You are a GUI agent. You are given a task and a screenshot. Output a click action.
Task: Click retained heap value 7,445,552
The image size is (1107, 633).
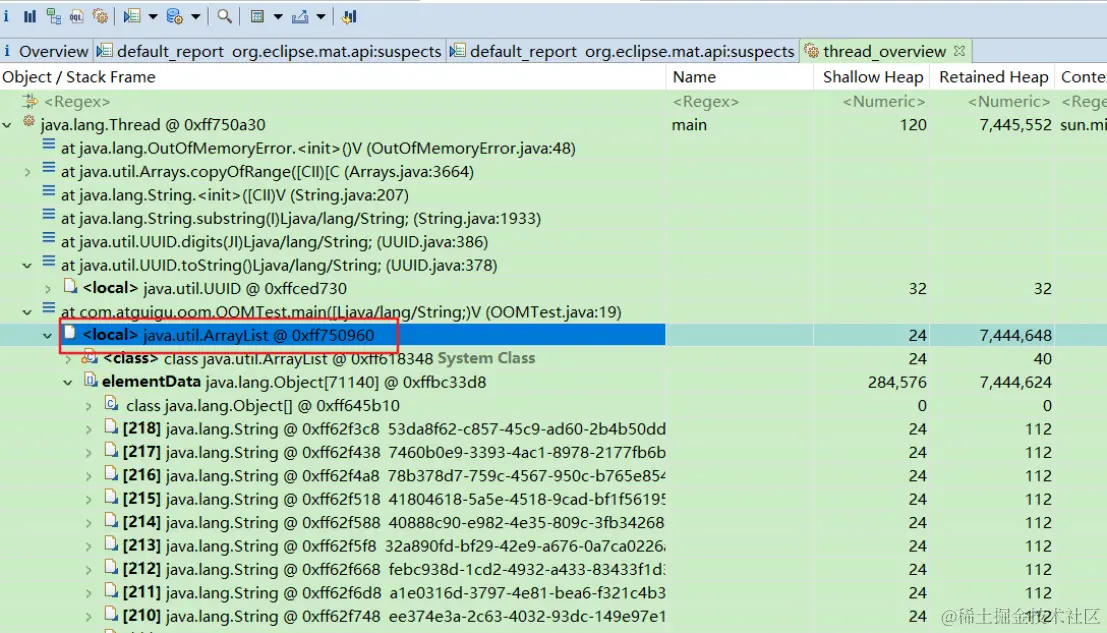click(x=1015, y=125)
